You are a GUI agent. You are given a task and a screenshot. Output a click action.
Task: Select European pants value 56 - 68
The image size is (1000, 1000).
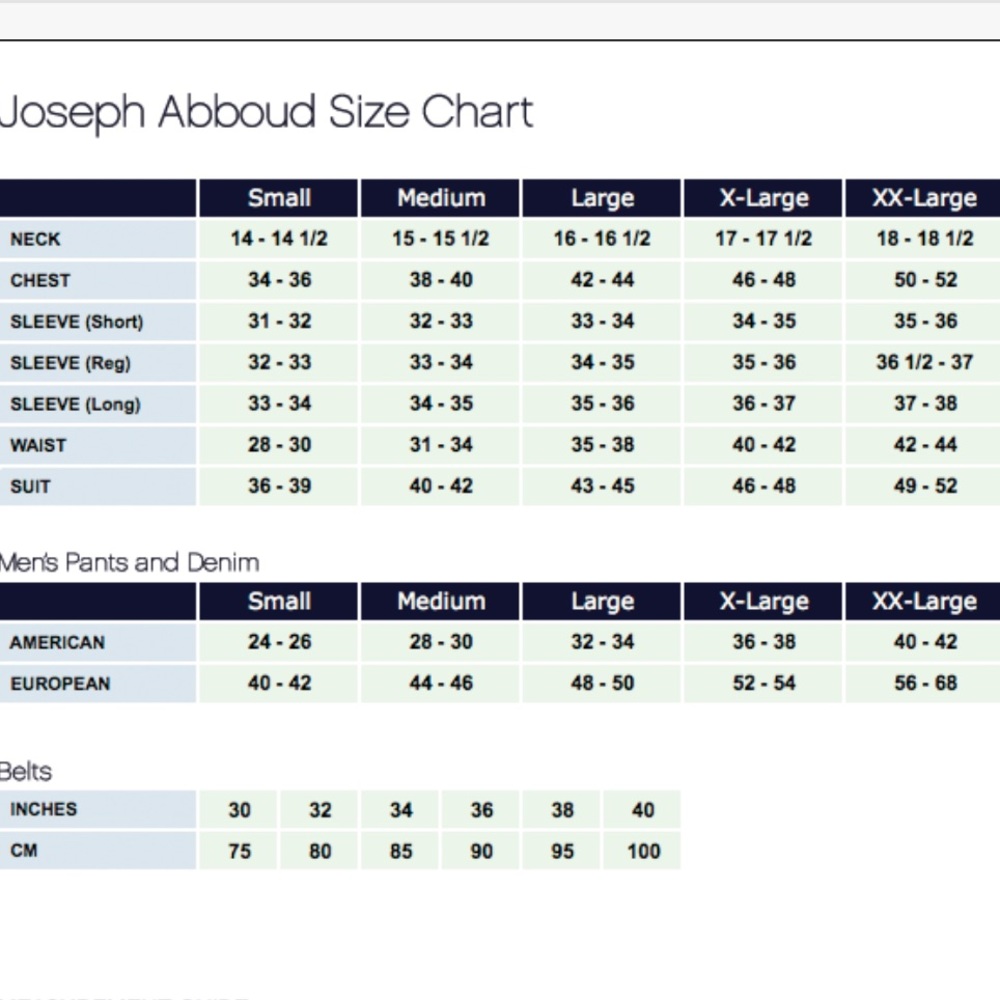coord(925,683)
